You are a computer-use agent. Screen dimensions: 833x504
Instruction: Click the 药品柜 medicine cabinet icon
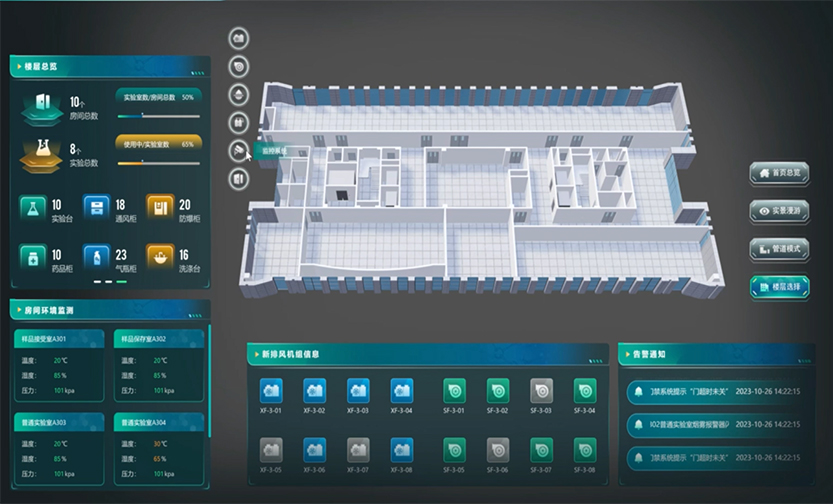tap(33, 259)
